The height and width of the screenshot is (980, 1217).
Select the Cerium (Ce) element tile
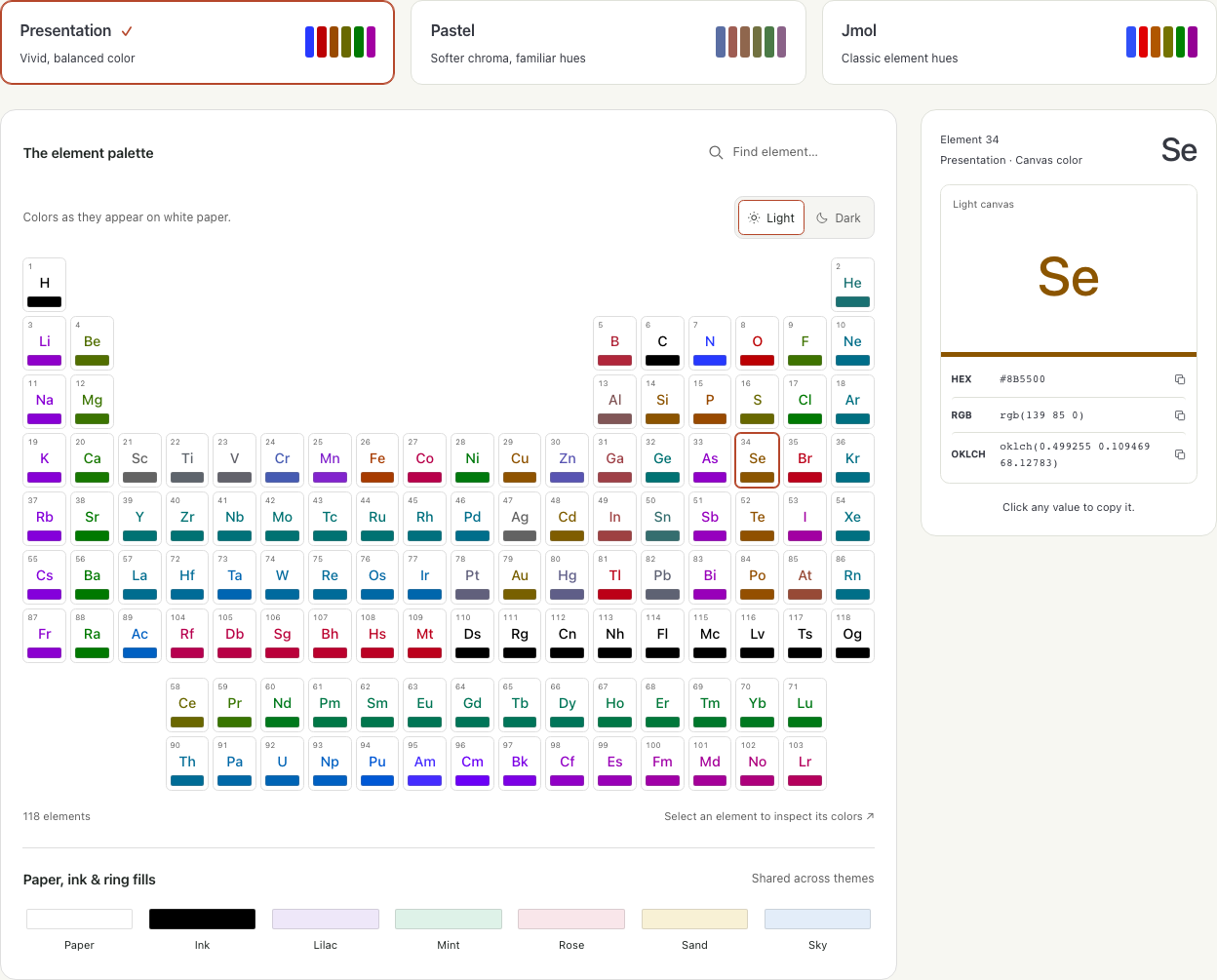point(187,704)
